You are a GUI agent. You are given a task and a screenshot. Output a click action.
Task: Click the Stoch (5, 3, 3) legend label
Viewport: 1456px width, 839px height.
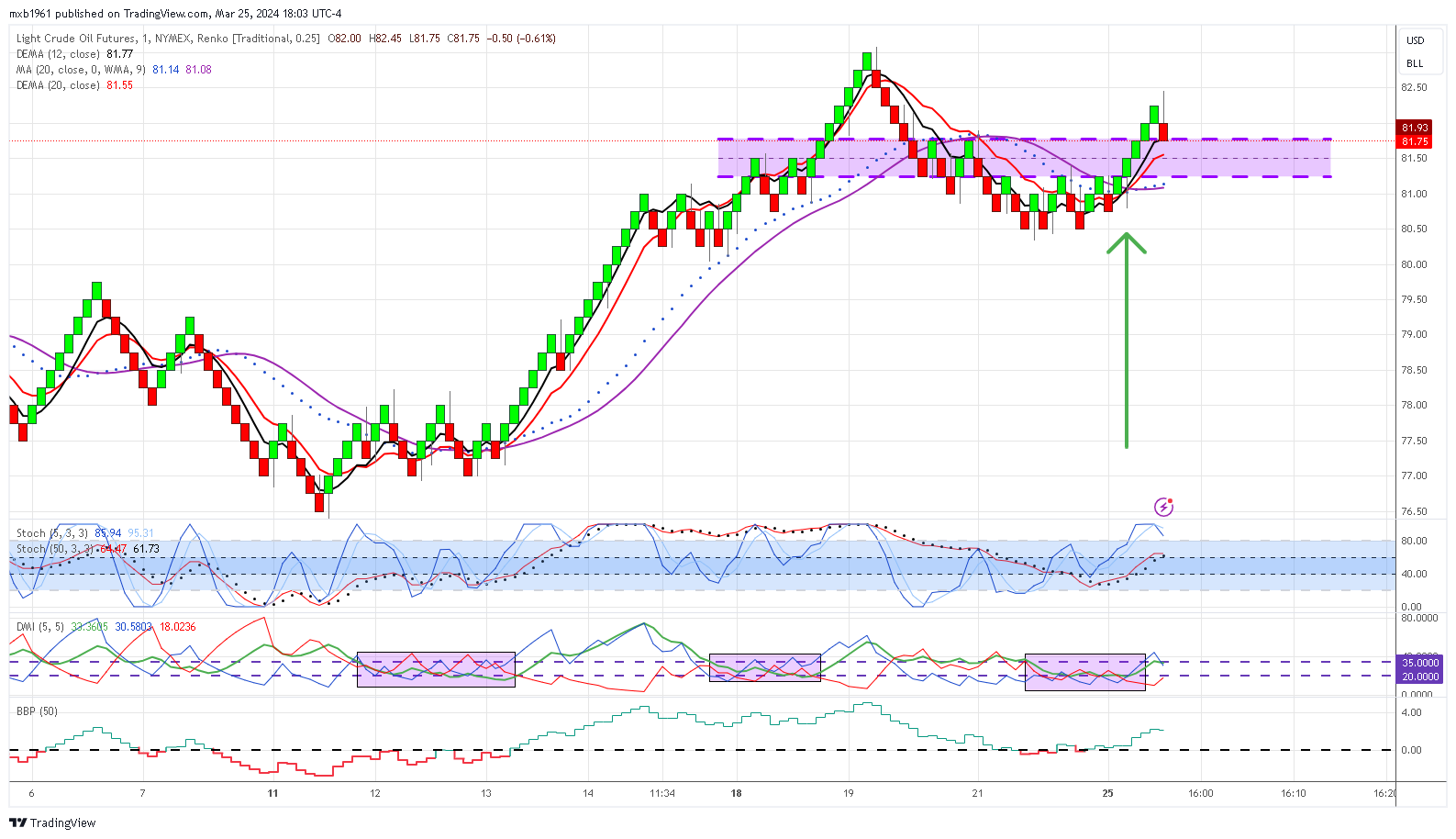[52, 533]
